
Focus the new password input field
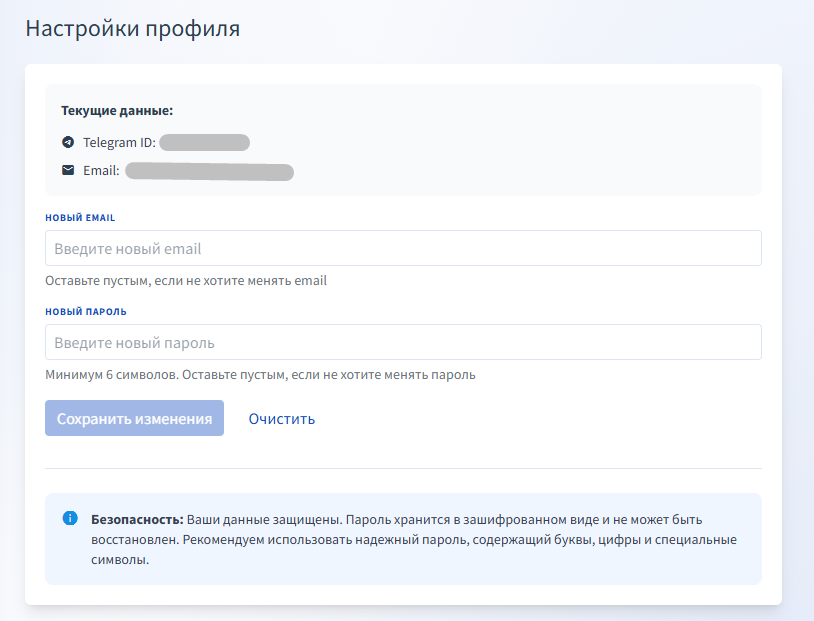(x=403, y=342)
